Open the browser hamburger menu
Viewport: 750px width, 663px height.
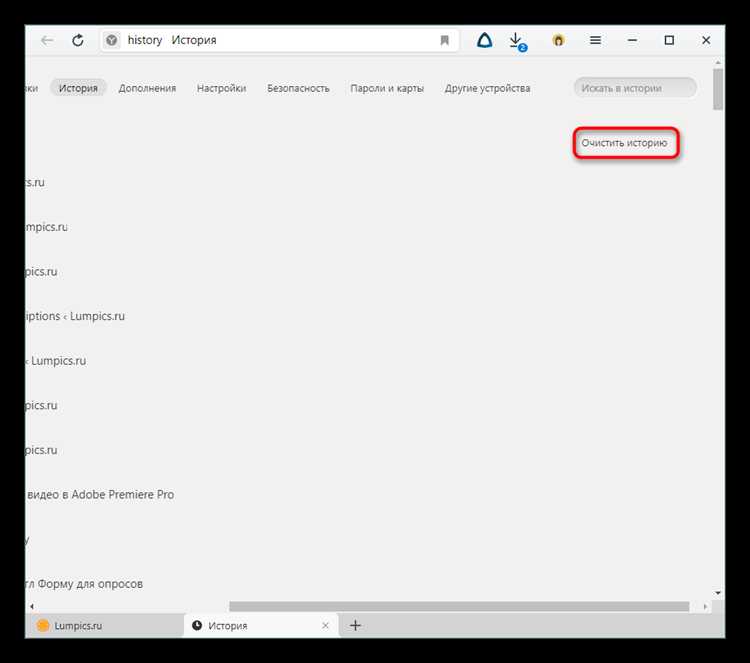tap(595, 41)
